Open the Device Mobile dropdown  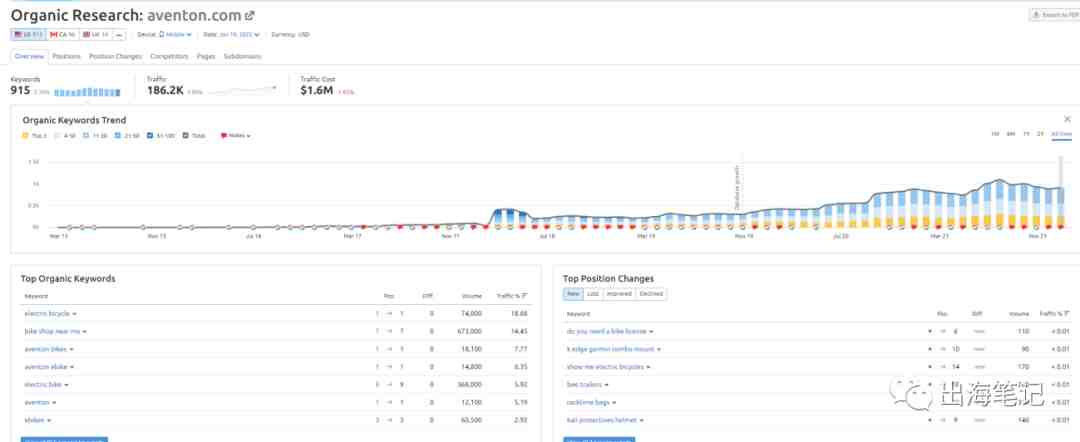pos(175,34)
